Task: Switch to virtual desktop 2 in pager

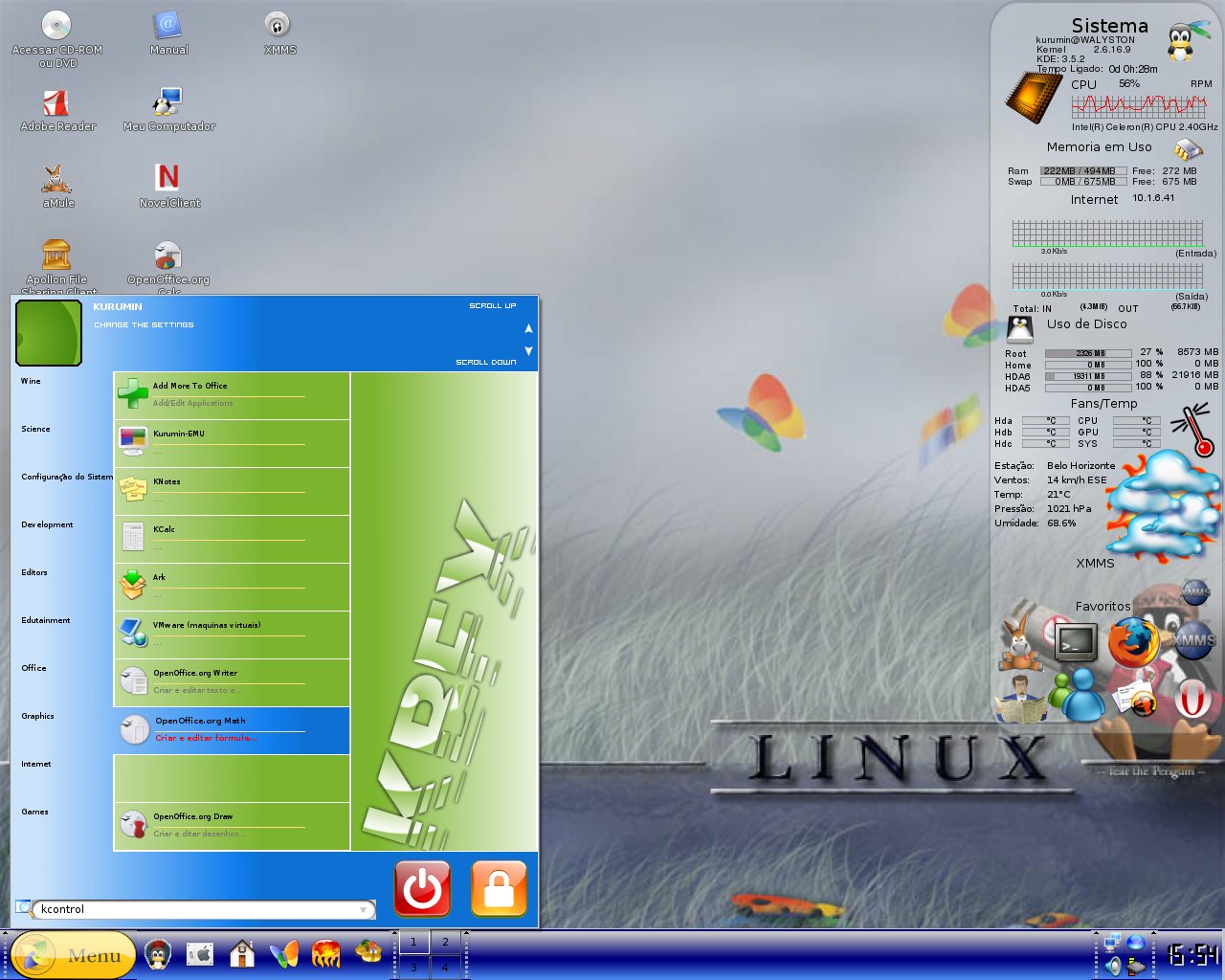Action: click(445, 942)
